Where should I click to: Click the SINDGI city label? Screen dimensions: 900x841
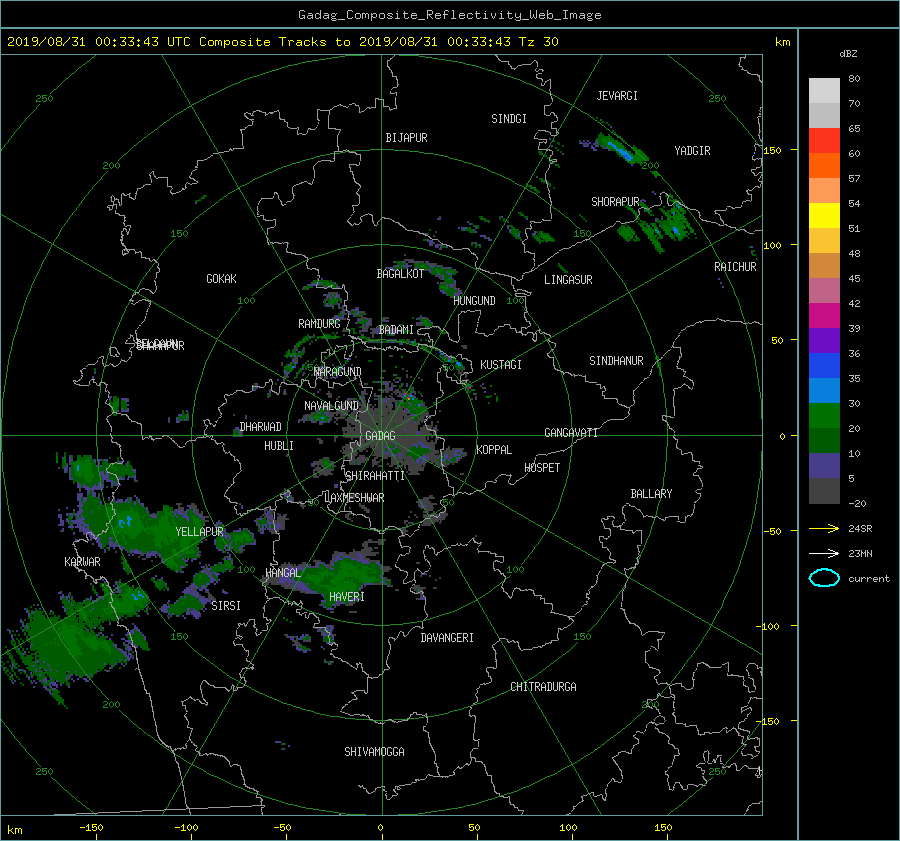(509, 119)
